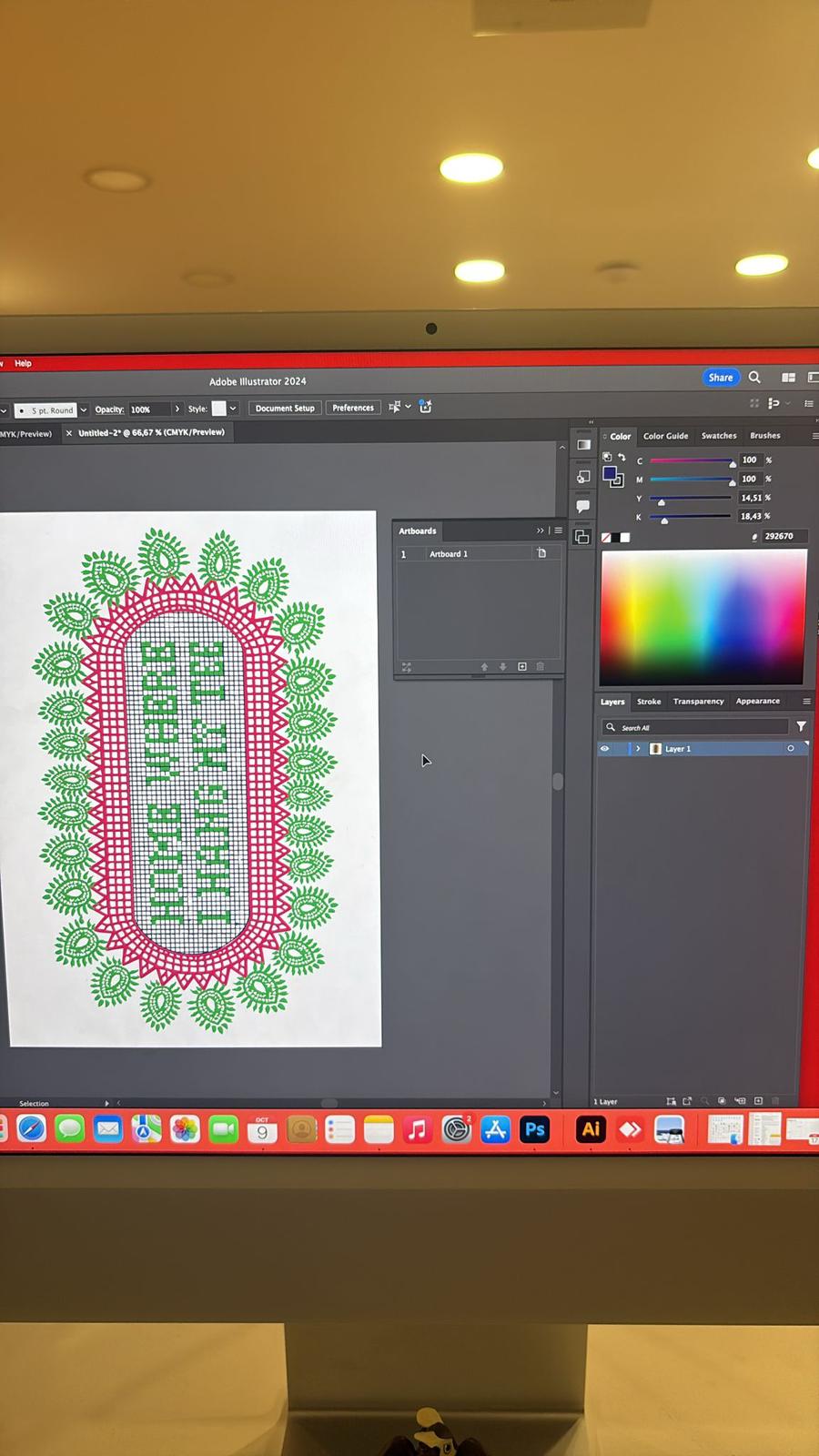Viewport: 819px width, 1456px height.
Task: Open the Comments panel speech bubble icon
Action: coord(583,506)
